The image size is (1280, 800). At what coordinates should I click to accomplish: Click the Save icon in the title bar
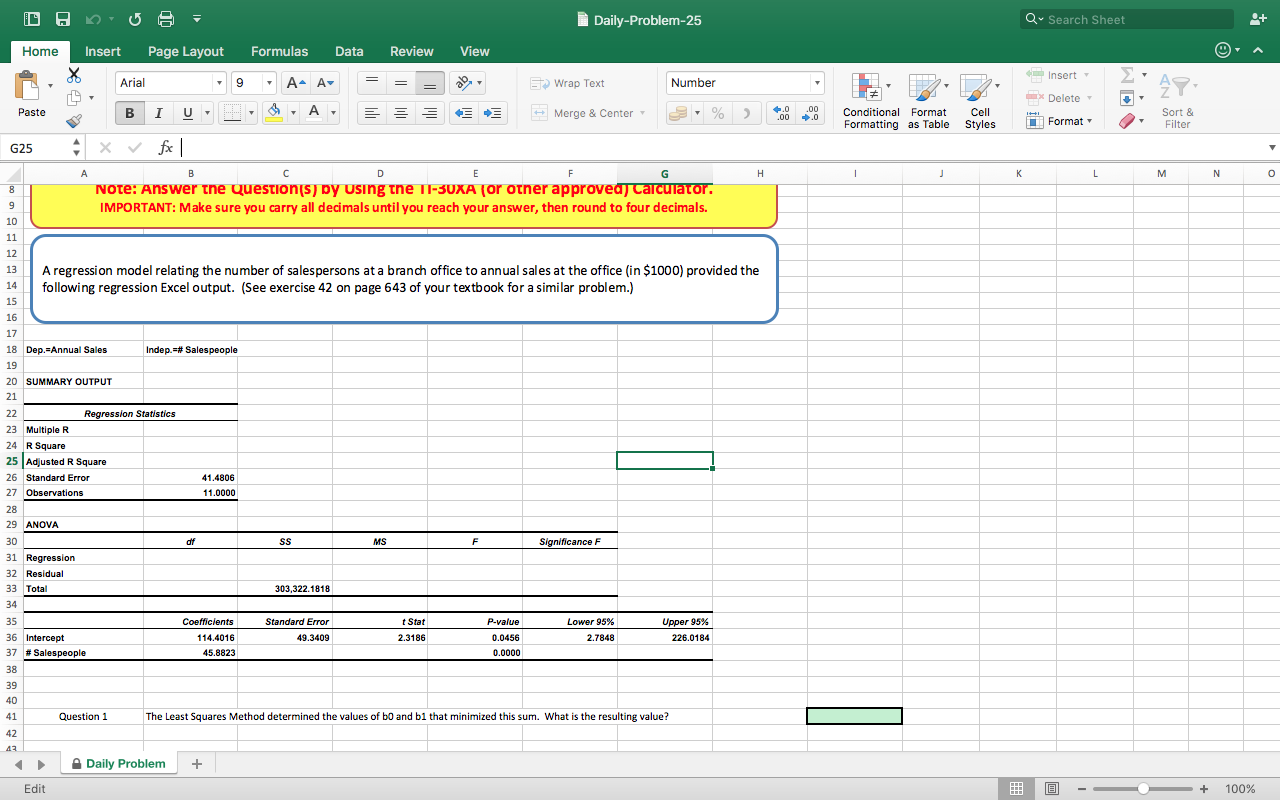tap(63, 19)
